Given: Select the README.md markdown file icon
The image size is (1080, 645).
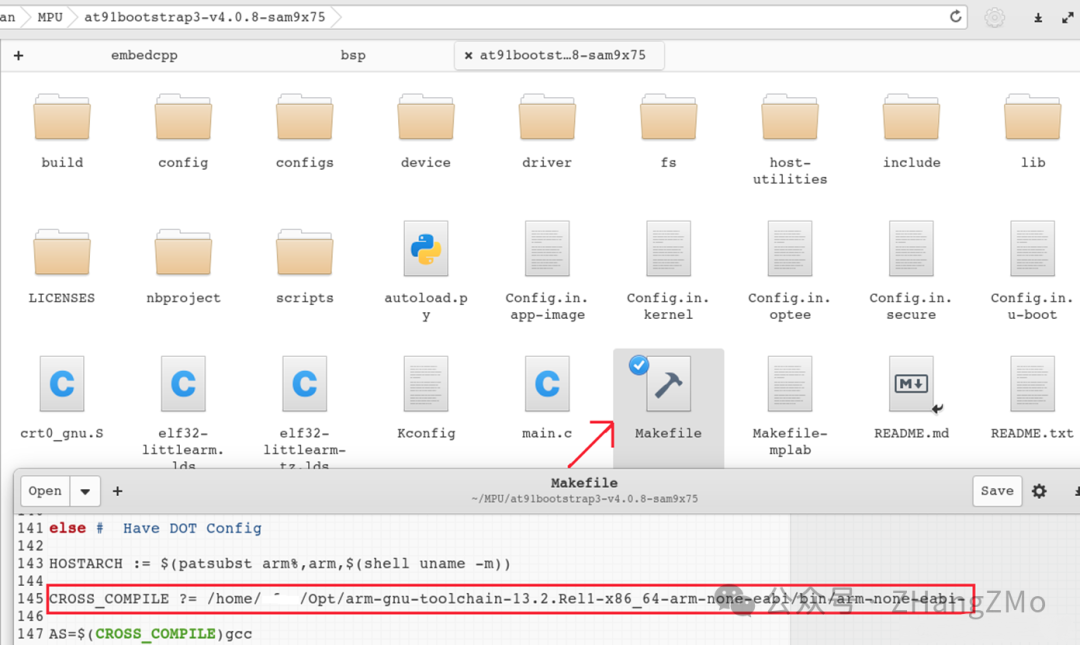Looking at the screenshot, I should [911, 383].
